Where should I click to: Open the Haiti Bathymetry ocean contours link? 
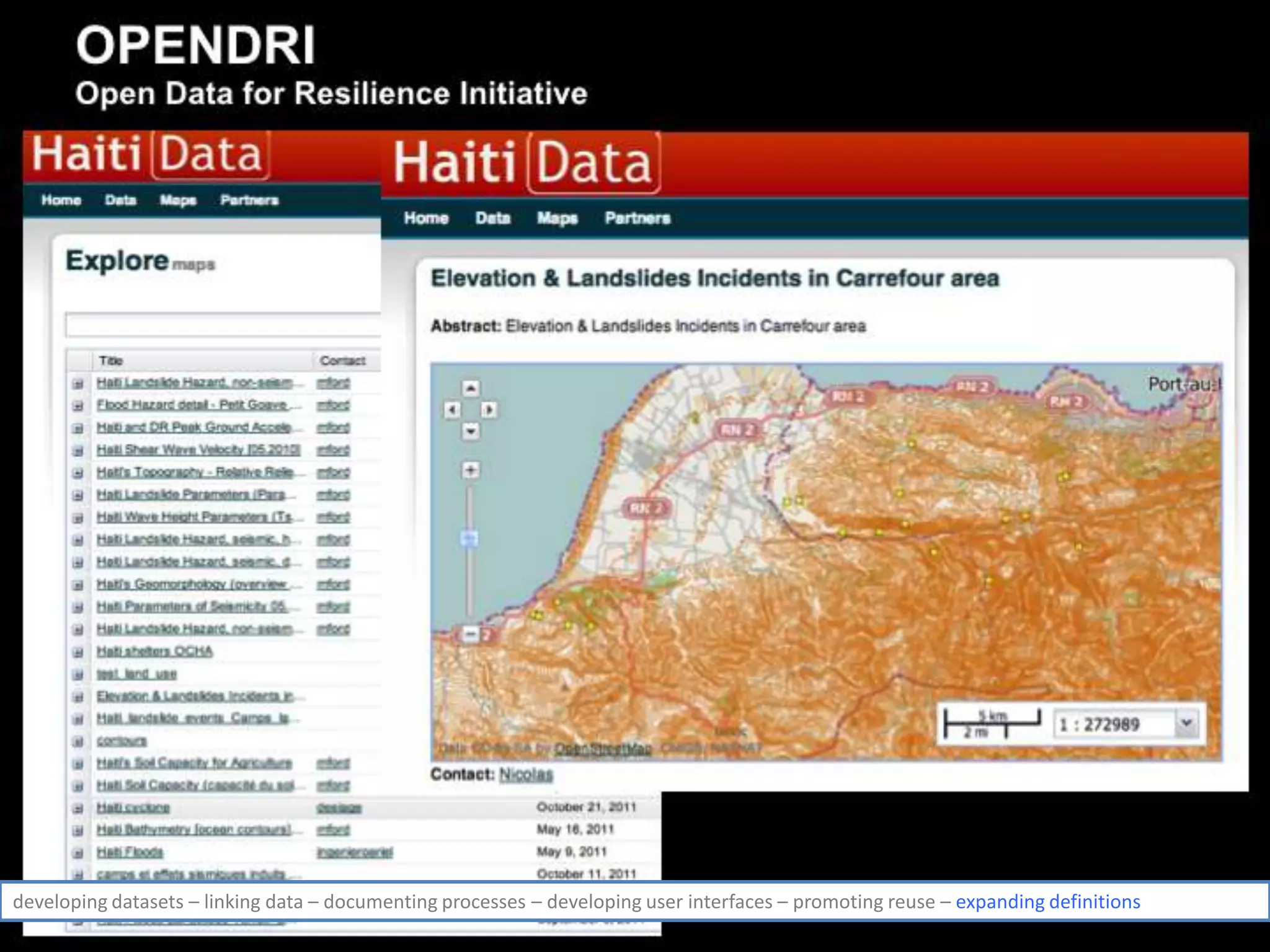(199, 829)
